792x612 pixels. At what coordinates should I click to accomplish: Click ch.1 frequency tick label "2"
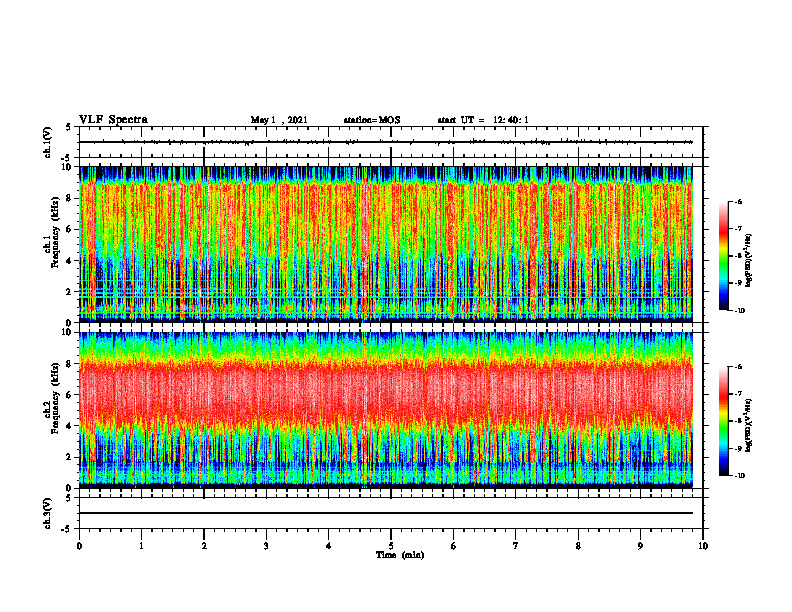click(x=70, y=292)
